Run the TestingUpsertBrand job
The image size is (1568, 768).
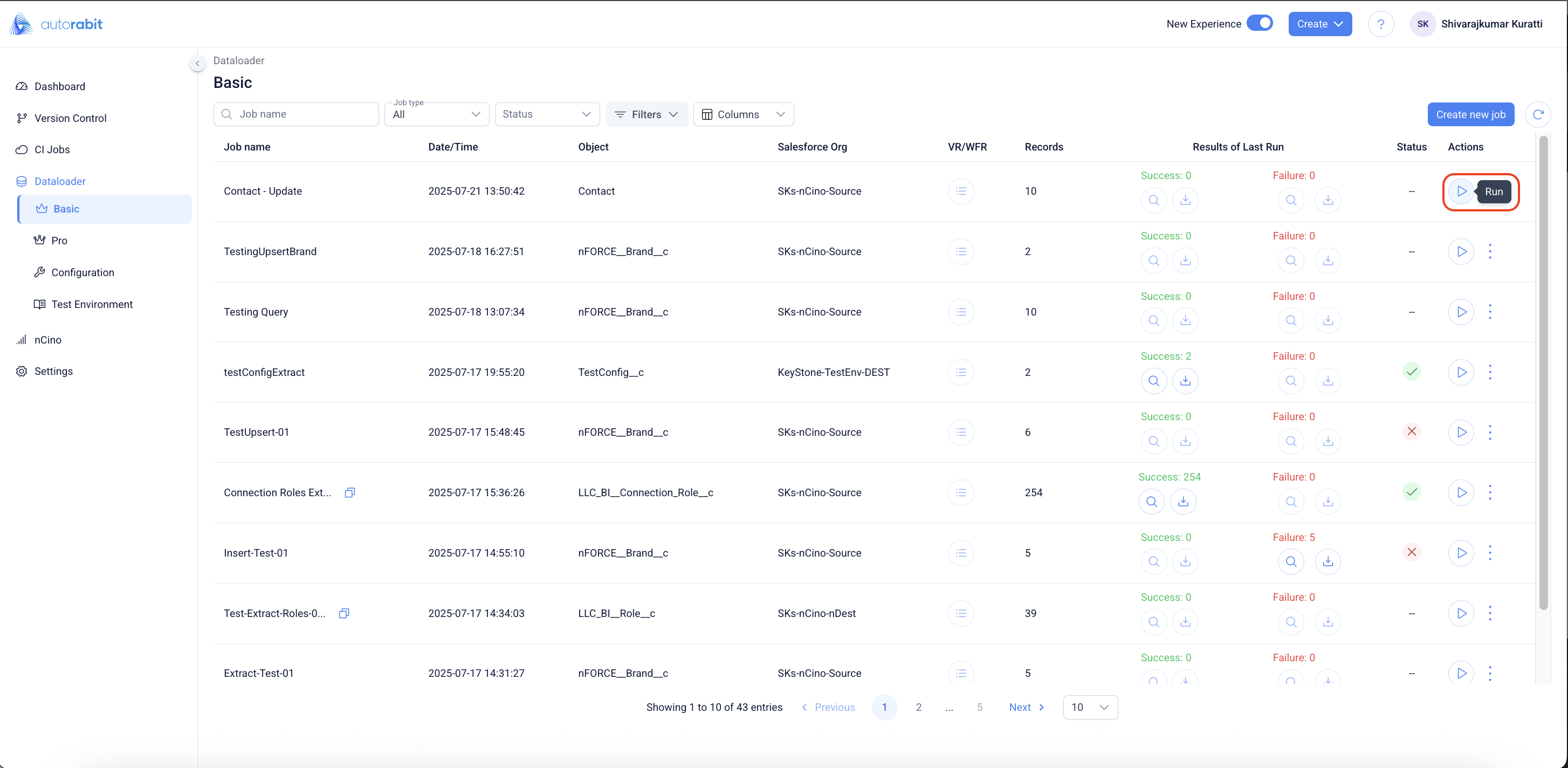[1461, 251]
